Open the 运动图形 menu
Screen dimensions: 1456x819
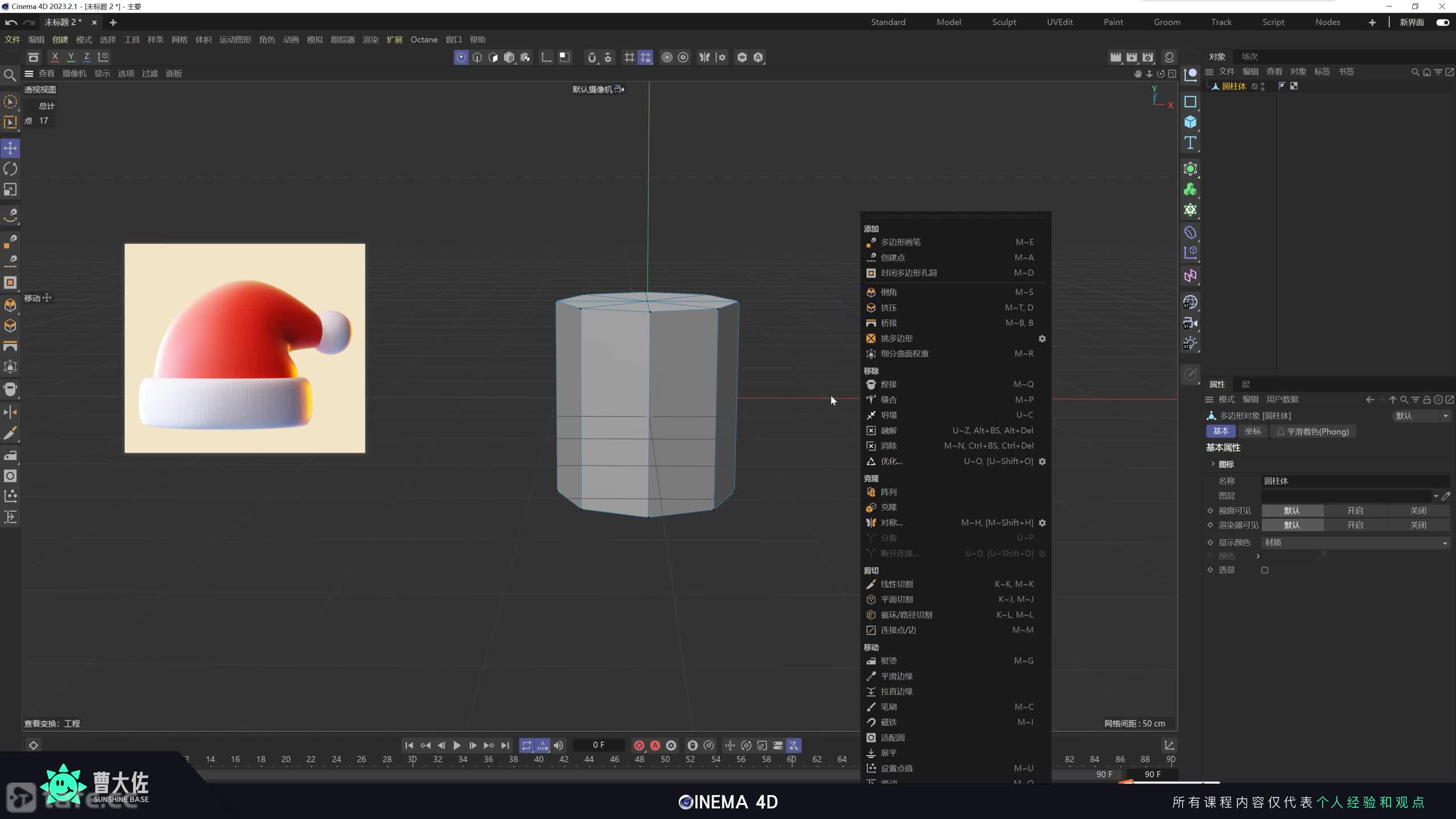point(235,40)
